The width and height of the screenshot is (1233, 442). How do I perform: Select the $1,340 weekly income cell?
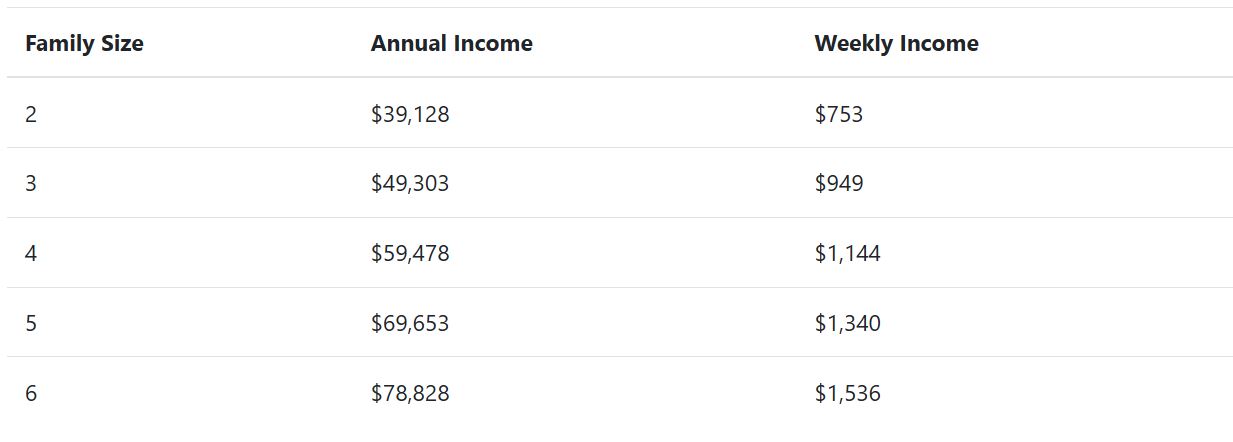(x=847, y=324)
